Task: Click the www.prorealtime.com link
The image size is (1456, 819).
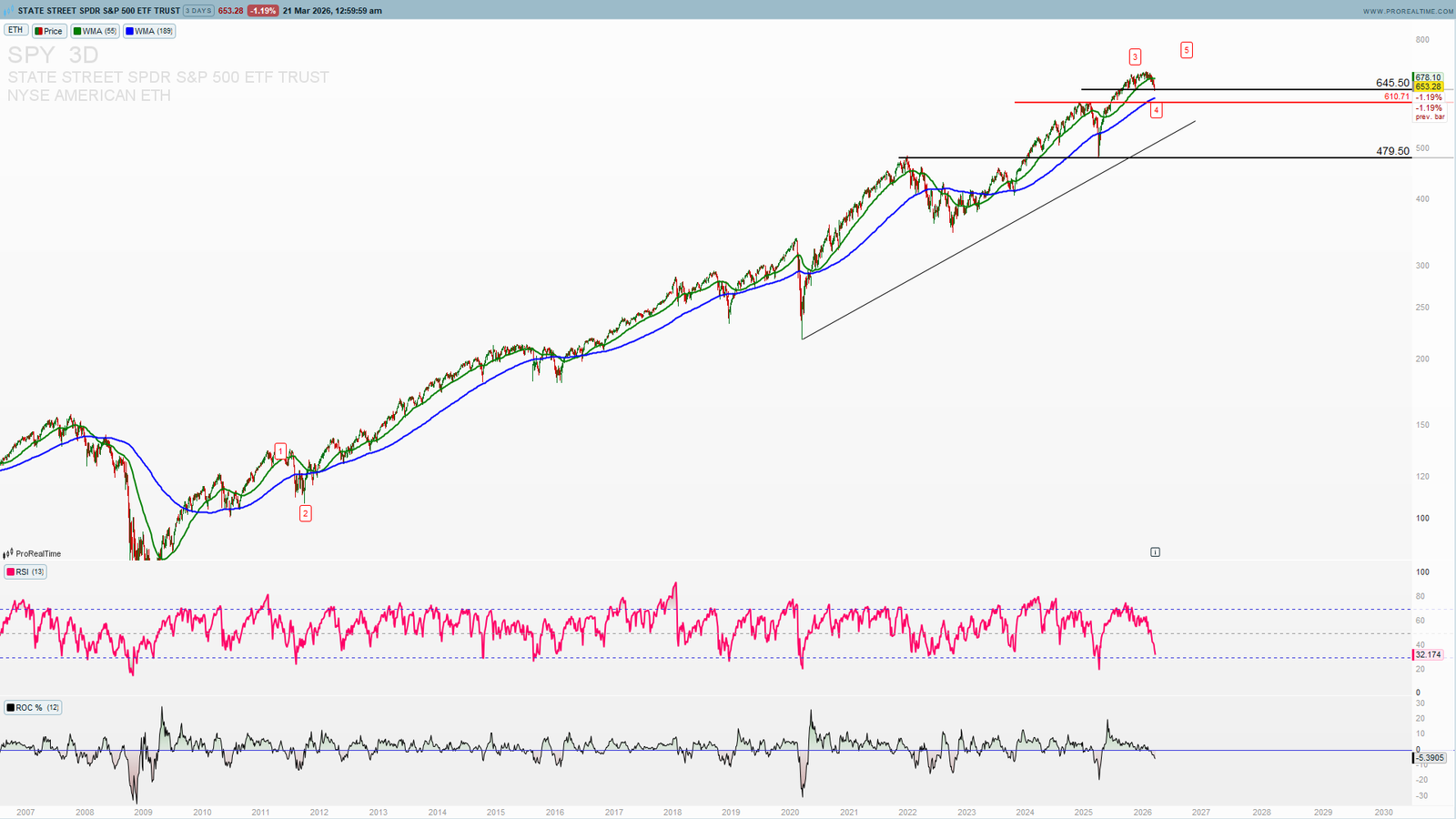Action: (x=1408, y=11)
